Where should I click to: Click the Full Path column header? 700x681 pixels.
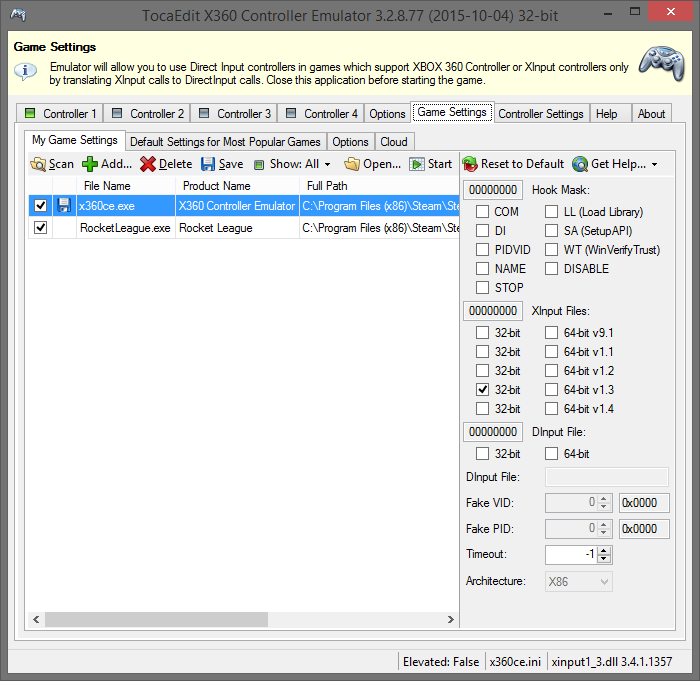click(379, 186)
